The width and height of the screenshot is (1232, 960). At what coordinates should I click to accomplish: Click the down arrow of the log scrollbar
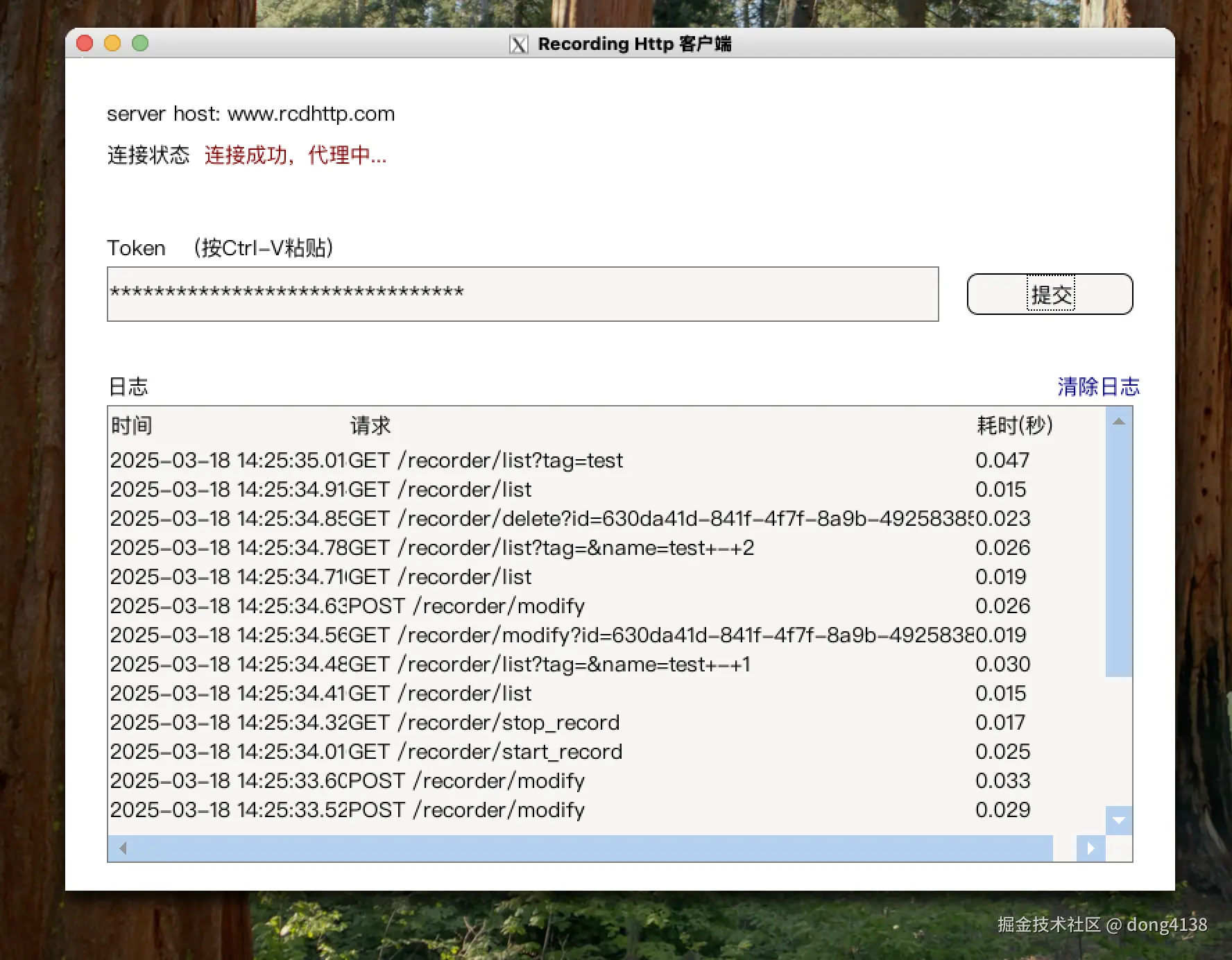(1118, 821)
